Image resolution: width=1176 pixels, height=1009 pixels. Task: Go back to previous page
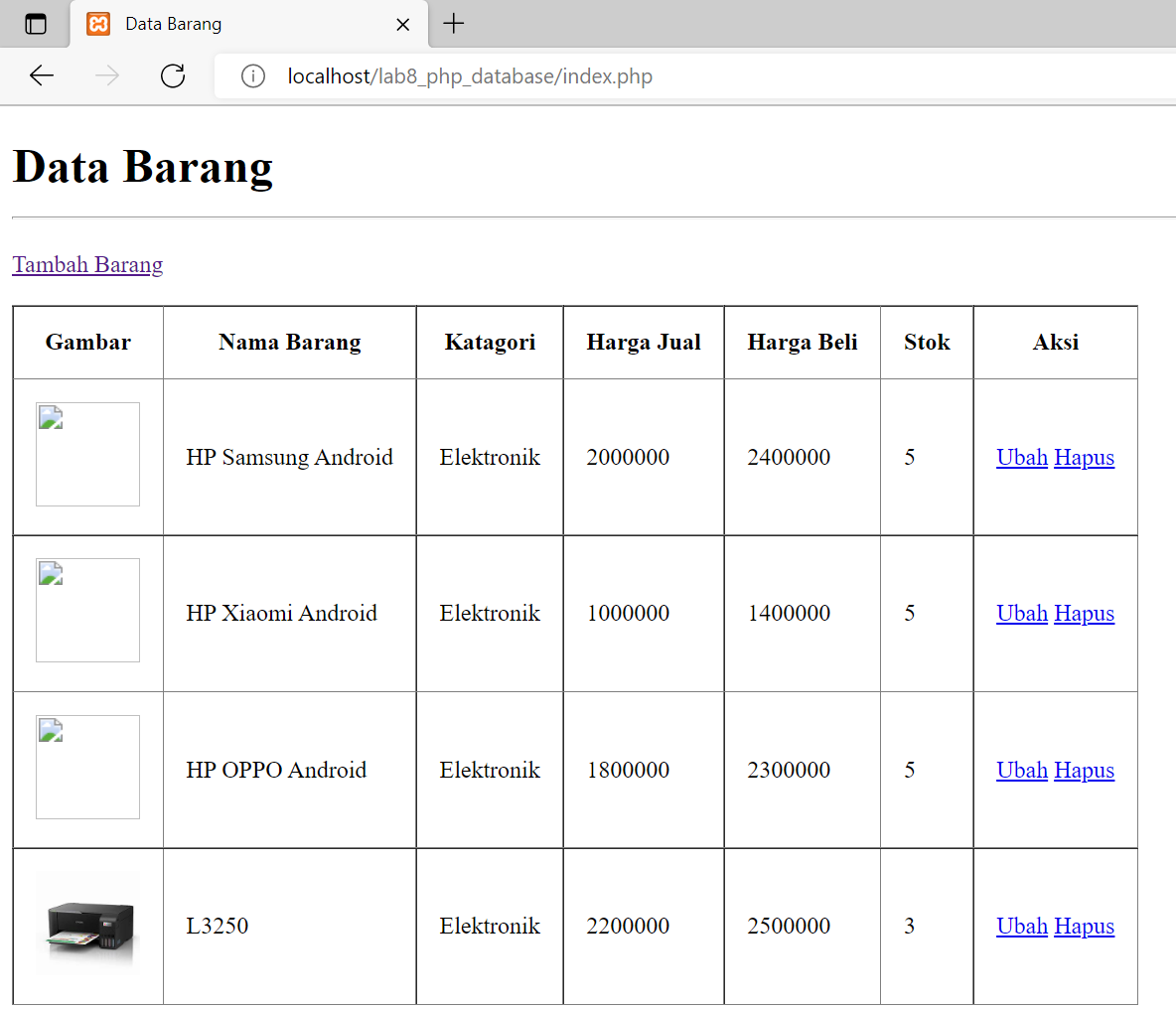click(42, 75)
